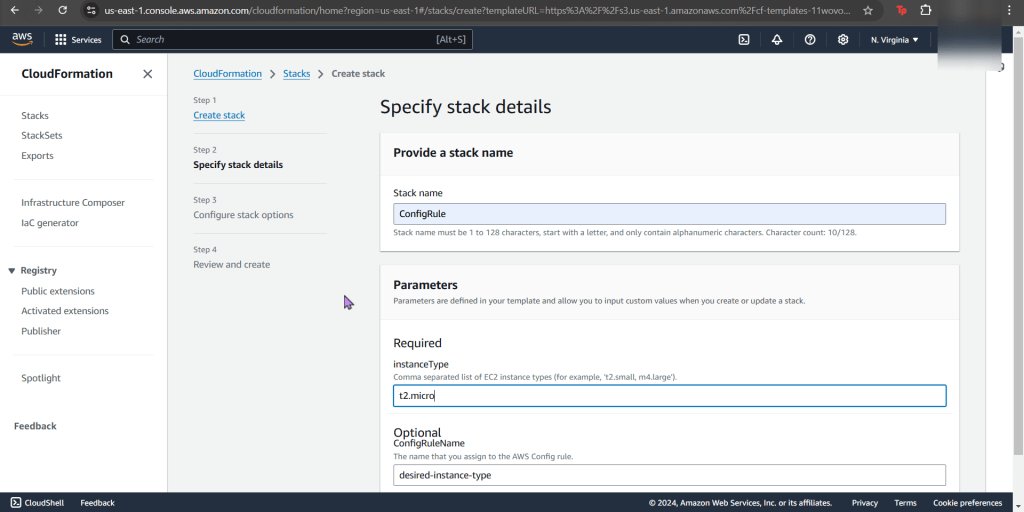Viewport: 1024px width, 512px height.
Task: Bookmark this page with the star icon
Action: click(868, 10)
